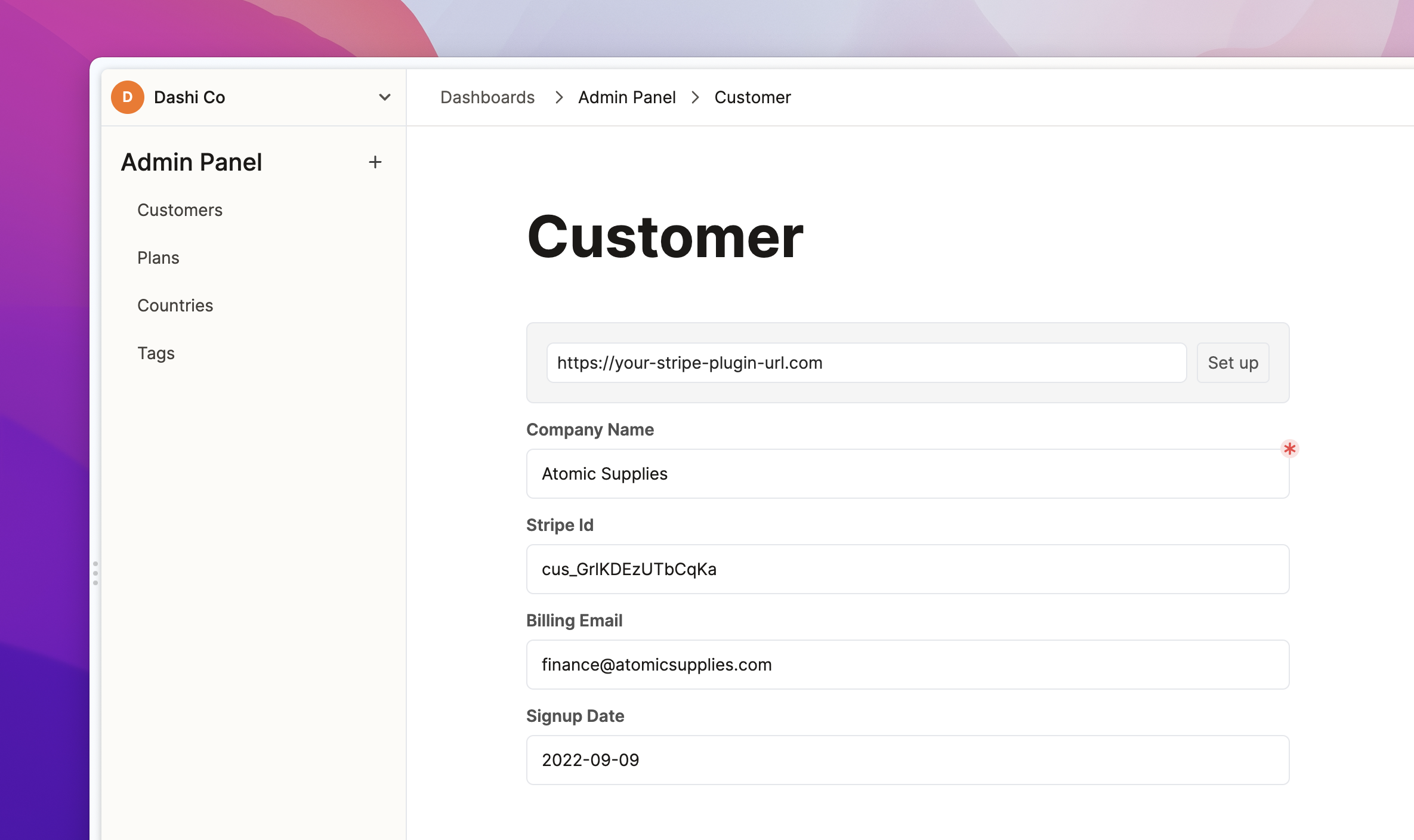Click the Customer breadcrumb item
Viewport: 1414px width, 840px height.
click(x=753, y=97)
